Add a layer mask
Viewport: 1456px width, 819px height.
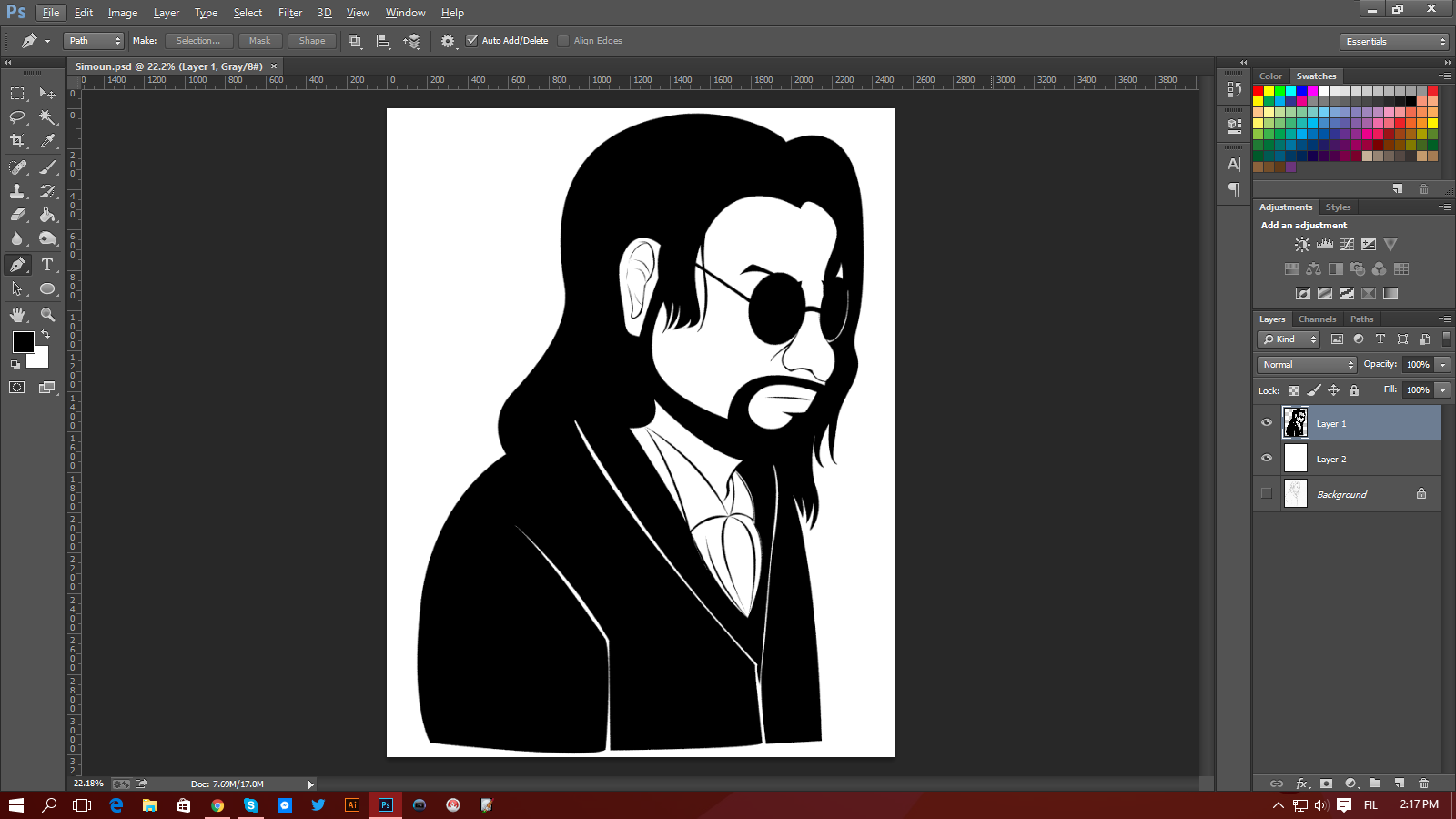click(1326, 784)
